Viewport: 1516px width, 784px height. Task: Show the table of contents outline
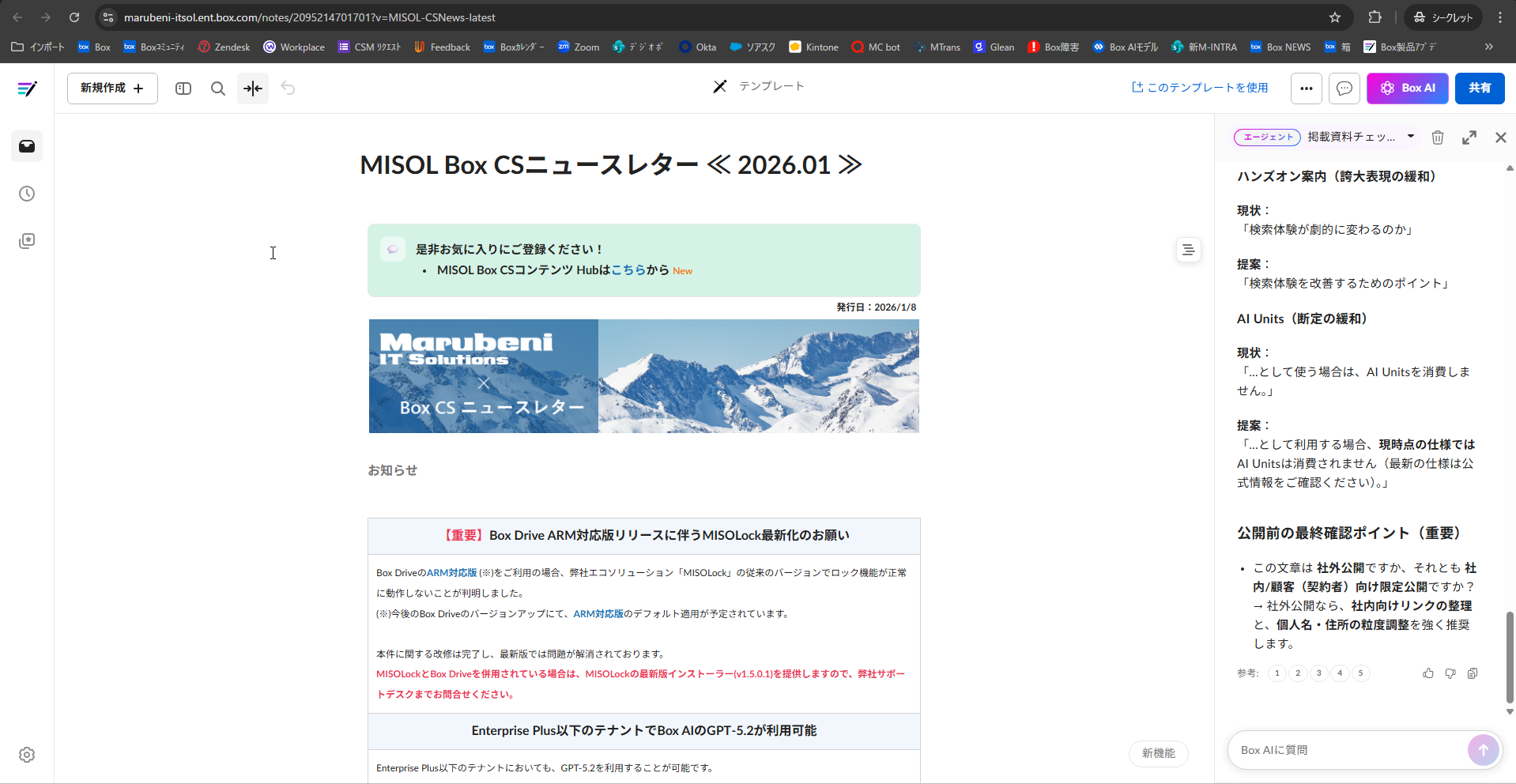tap(1188, 251)
